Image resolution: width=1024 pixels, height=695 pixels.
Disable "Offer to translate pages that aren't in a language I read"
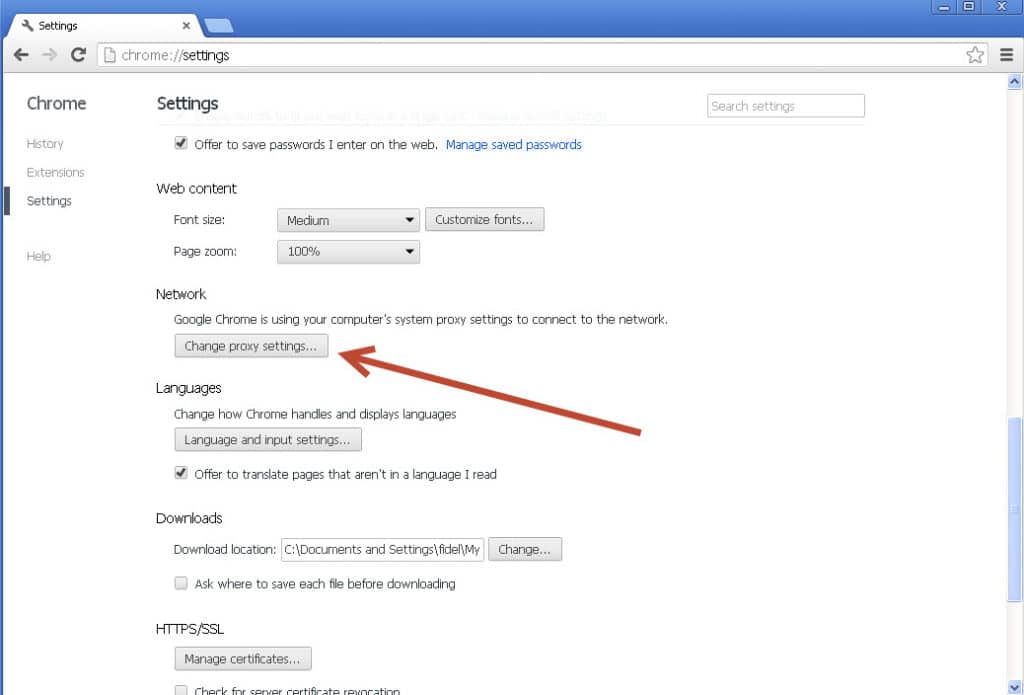(181, 474)
